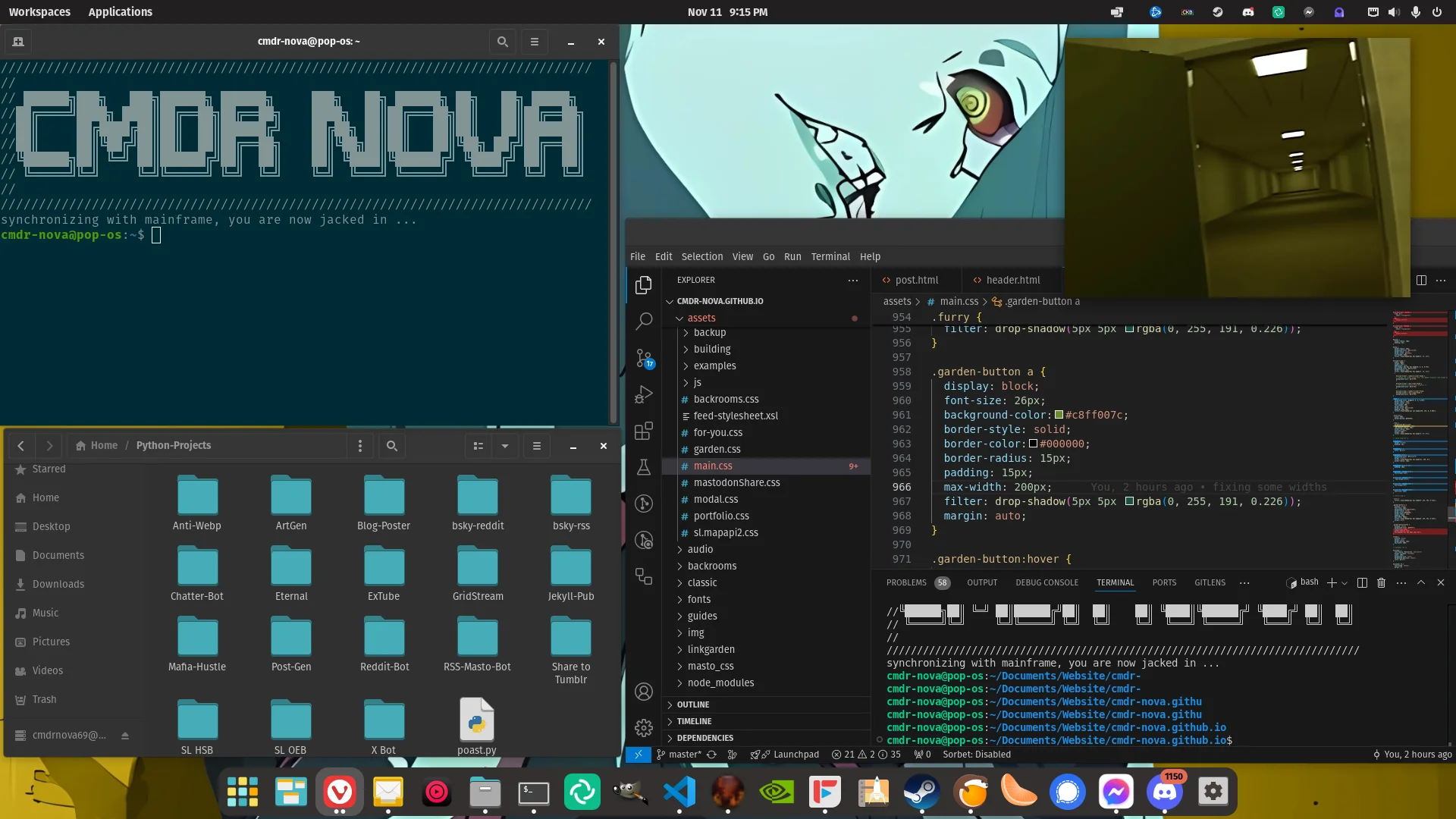
Task: Expand the OUTLINE section
Action: coord(766,704)
